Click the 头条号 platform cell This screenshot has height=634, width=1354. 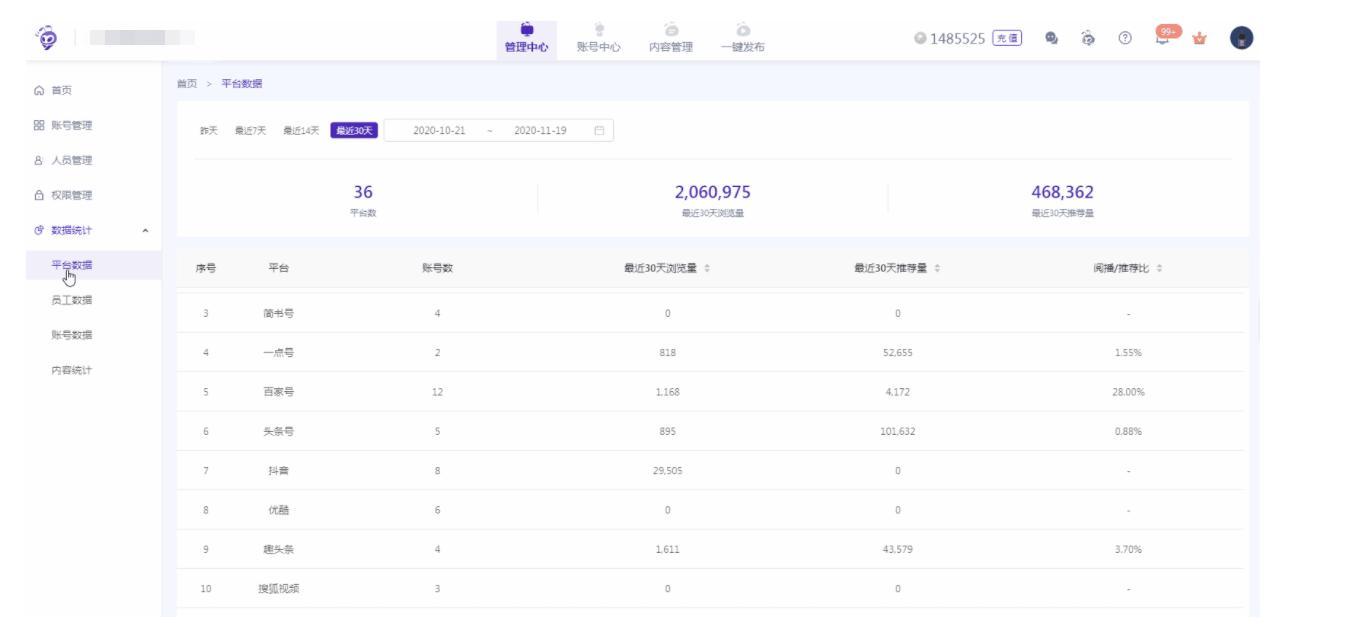pos(278,432)
